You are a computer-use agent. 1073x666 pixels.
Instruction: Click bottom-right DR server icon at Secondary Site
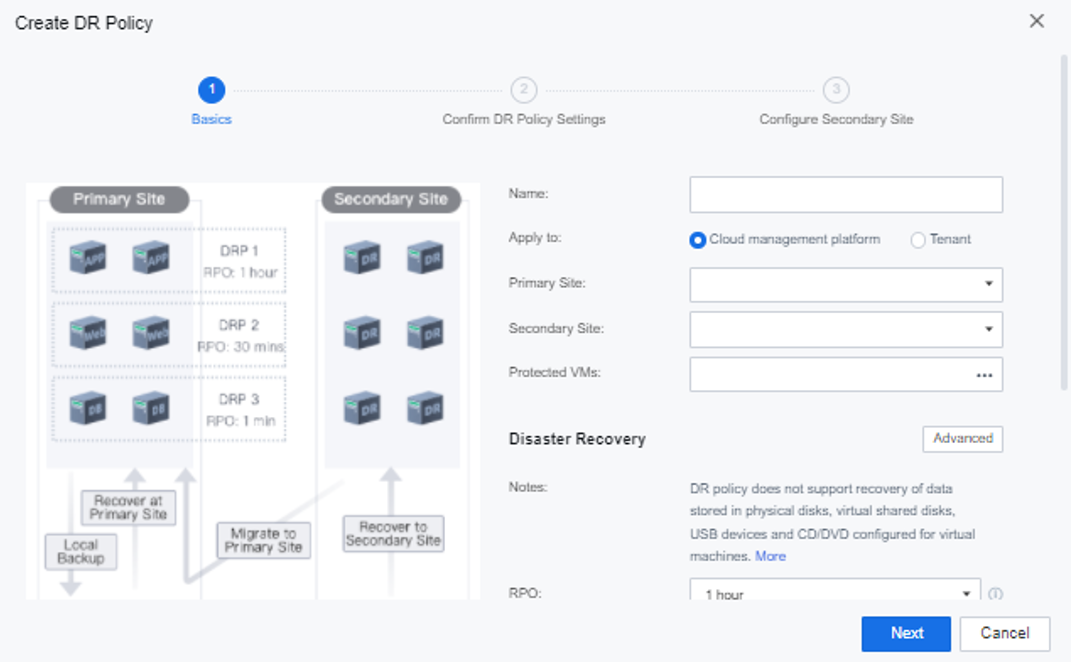point(425,408)
